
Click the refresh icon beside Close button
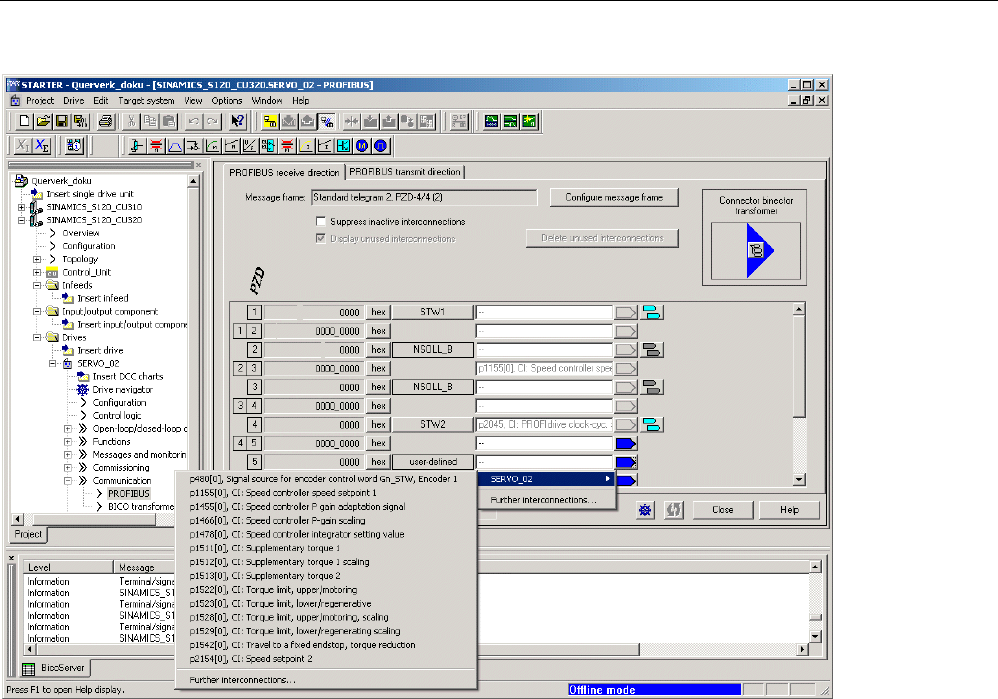click(673, 510)
